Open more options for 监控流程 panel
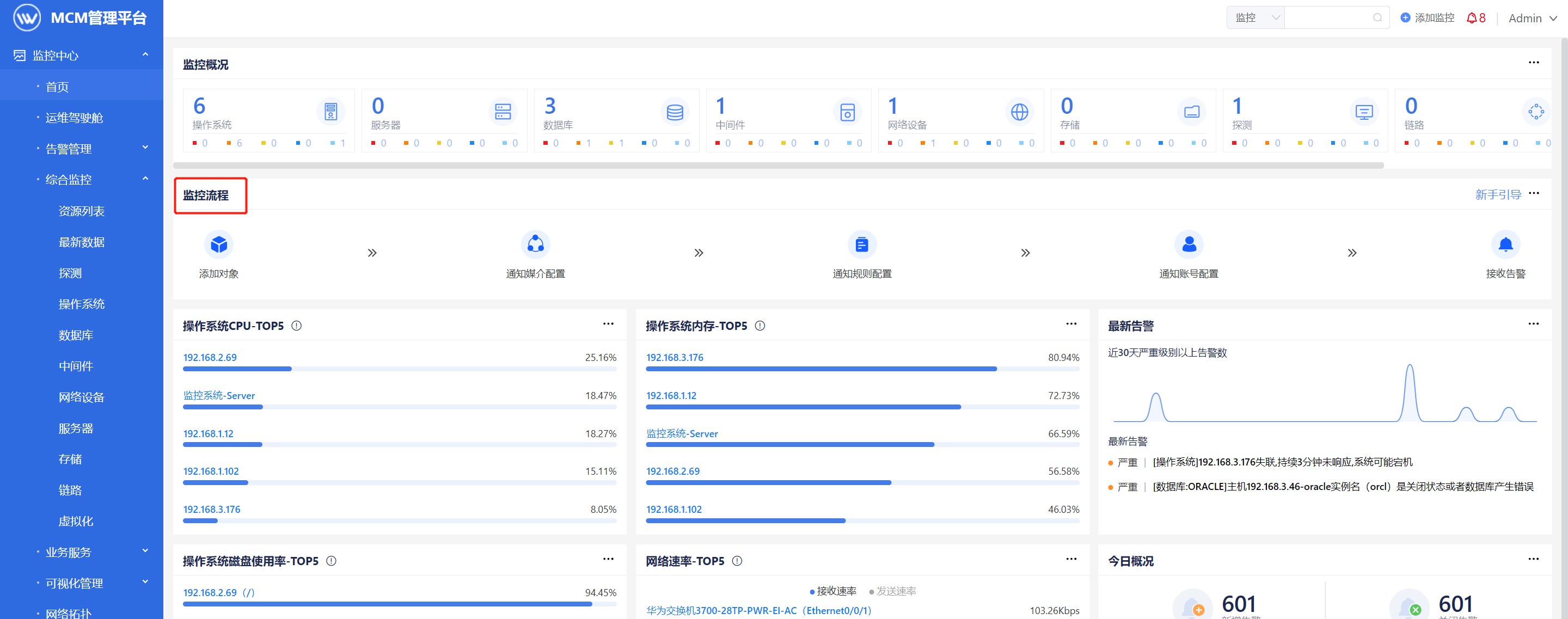1568x619 pixels. [1533, 193]
